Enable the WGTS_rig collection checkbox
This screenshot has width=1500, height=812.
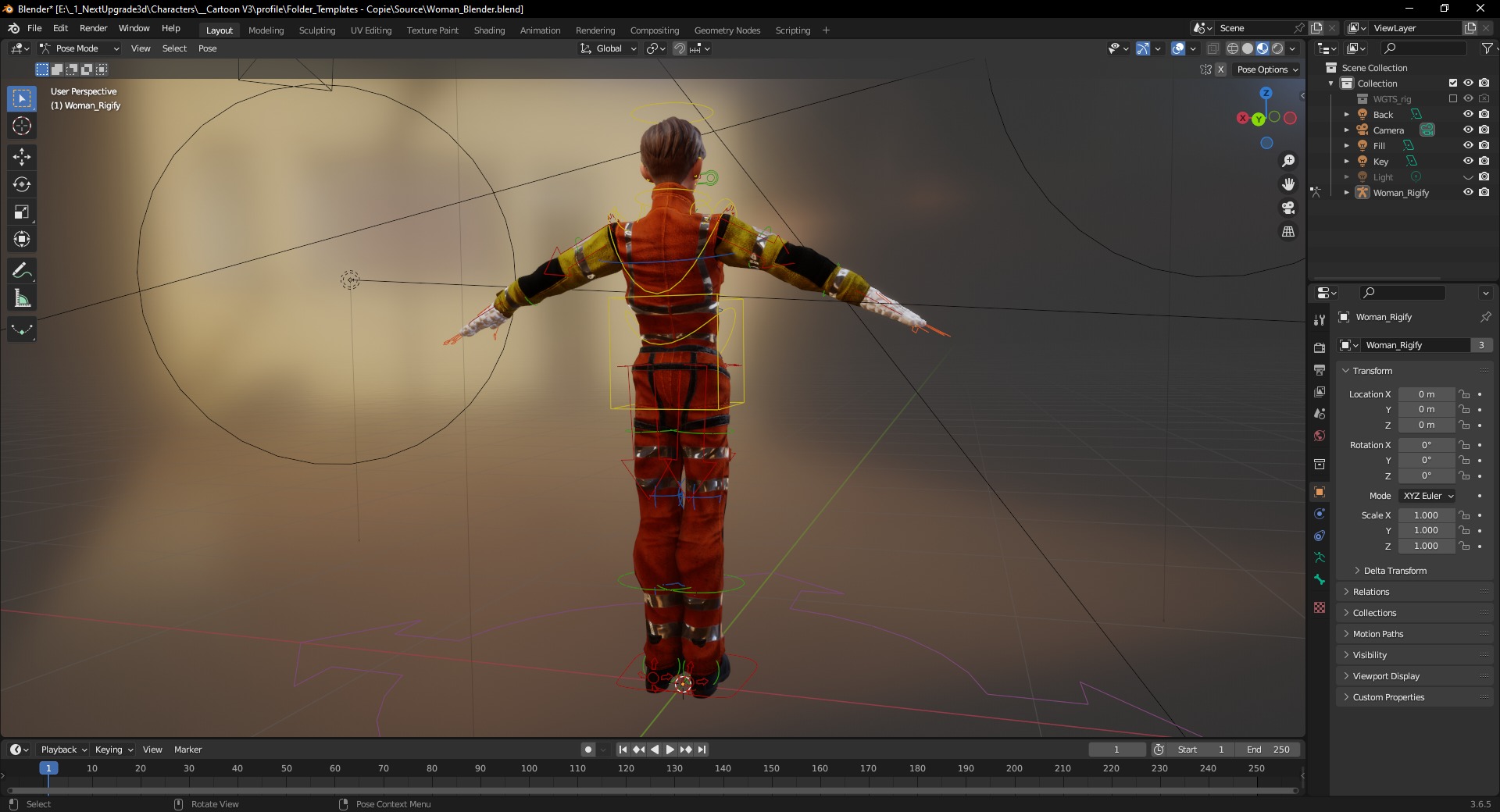pyautogui.click(x=1453, y=98)
